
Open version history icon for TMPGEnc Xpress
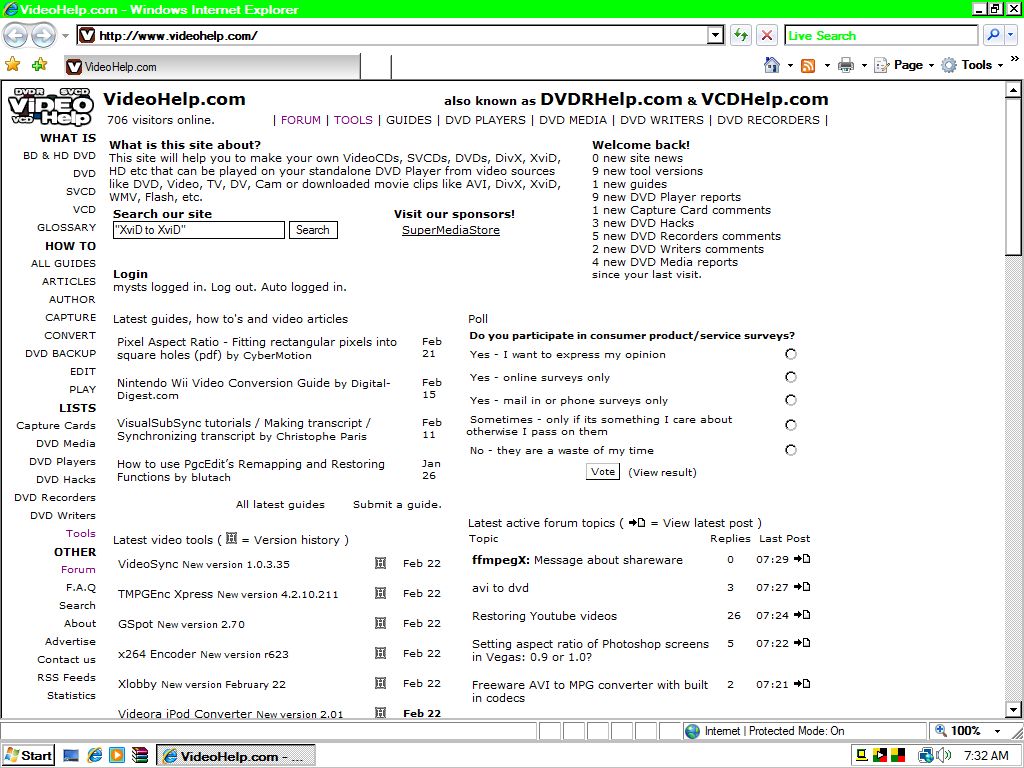(380, 593)
